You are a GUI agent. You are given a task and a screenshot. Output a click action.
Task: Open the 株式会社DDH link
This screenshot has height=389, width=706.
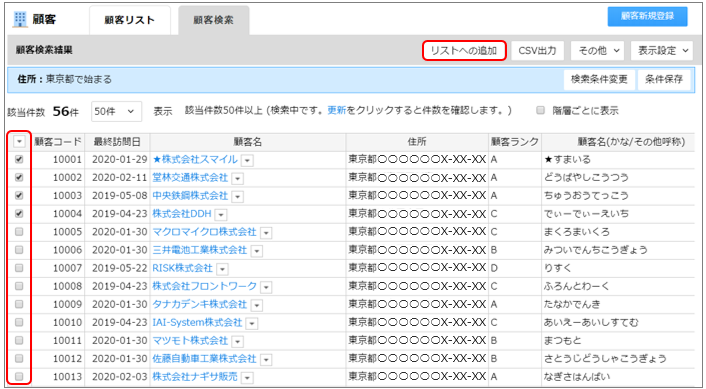pos(182,214)
